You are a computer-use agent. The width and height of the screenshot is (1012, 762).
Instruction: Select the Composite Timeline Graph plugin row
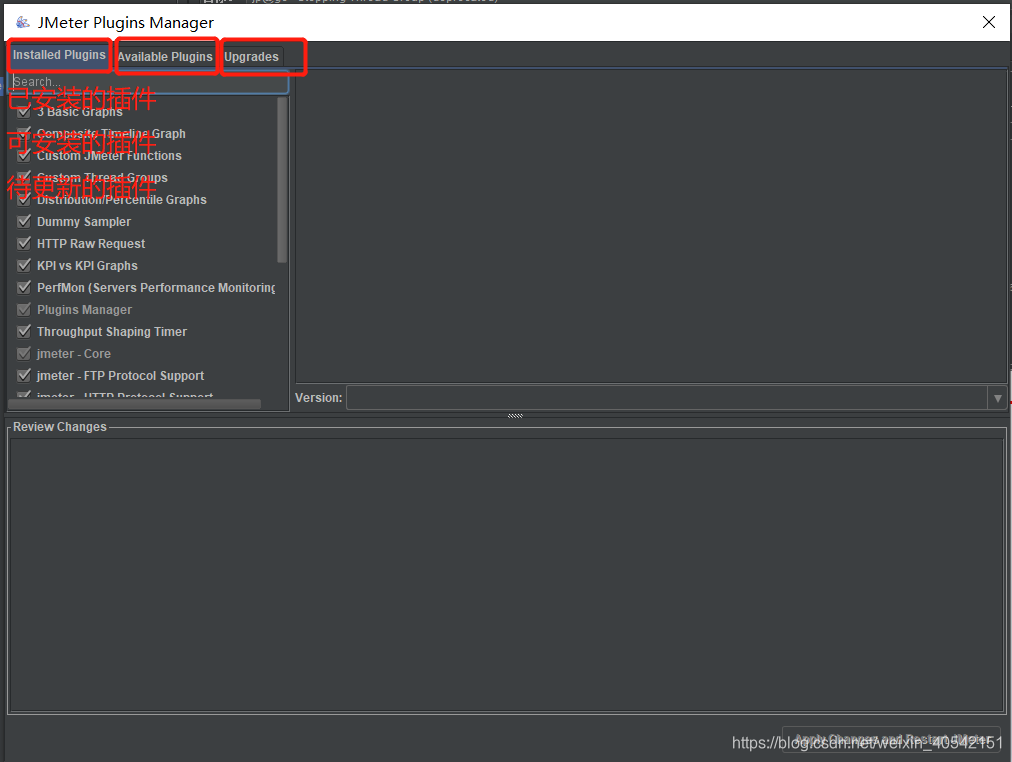tap(111, 134)
